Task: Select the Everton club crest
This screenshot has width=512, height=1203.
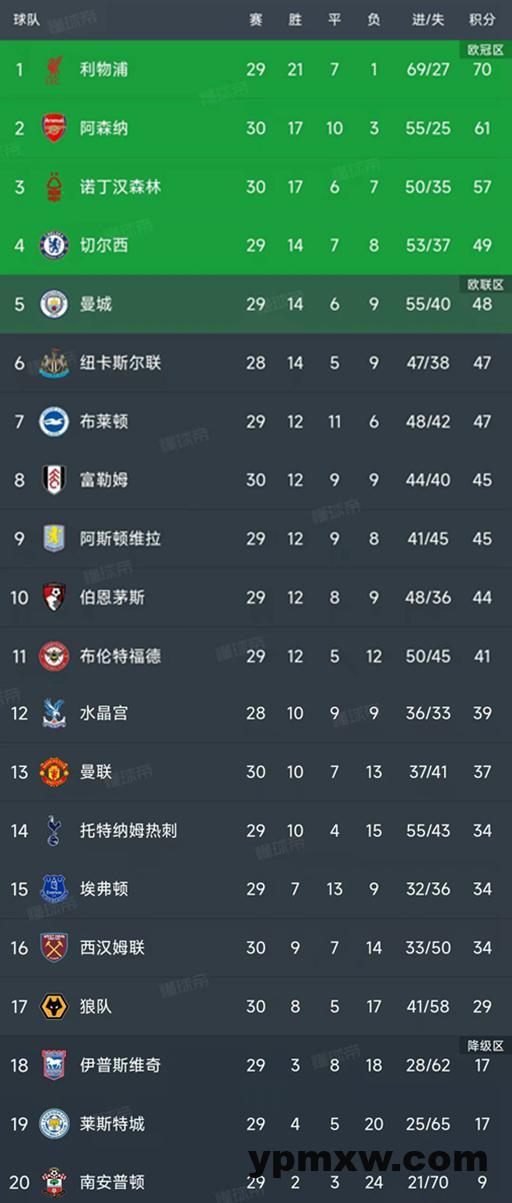Action: (54, 889)
